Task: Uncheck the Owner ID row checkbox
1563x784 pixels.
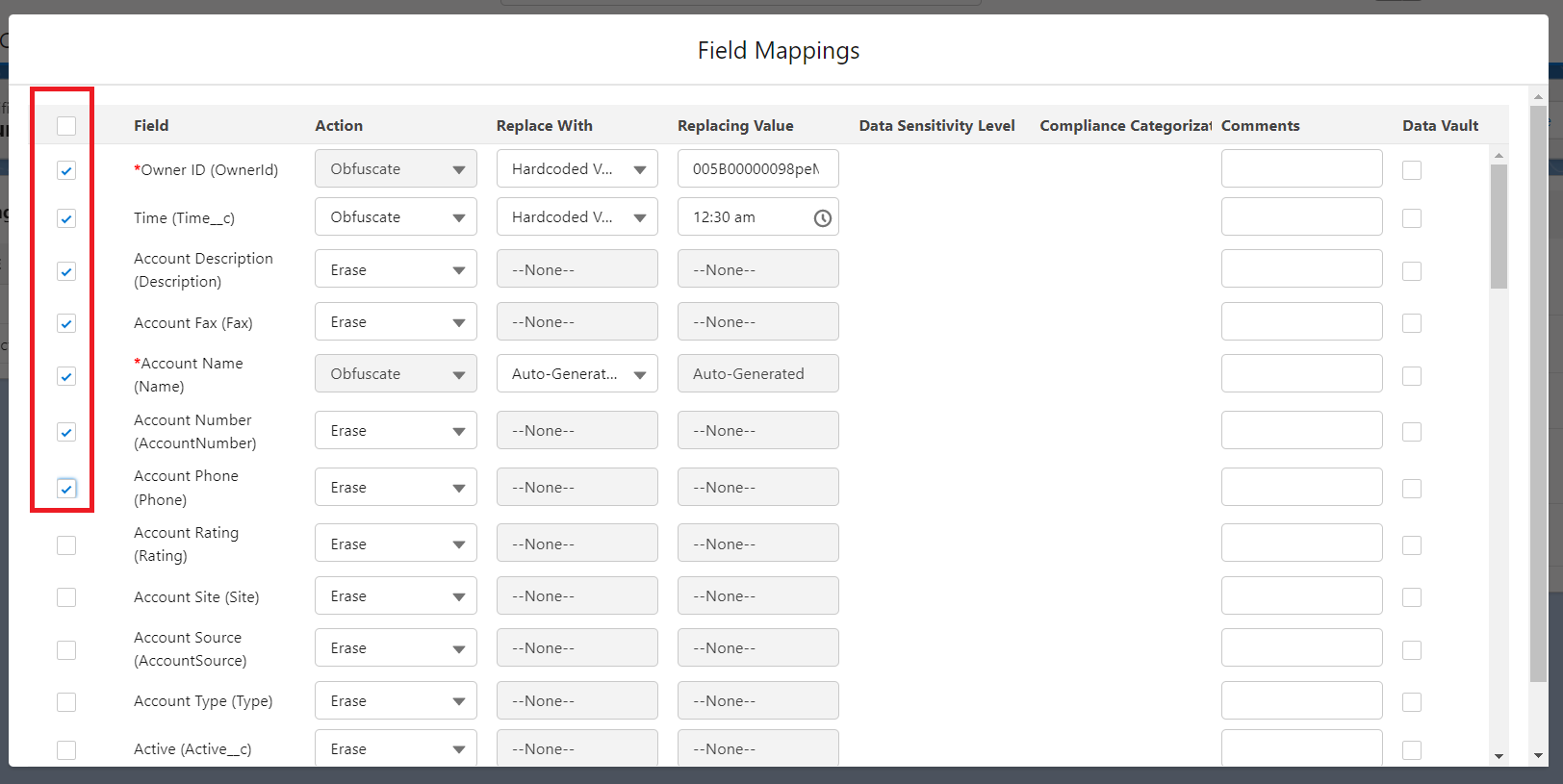Action: (x=66, y=170)
